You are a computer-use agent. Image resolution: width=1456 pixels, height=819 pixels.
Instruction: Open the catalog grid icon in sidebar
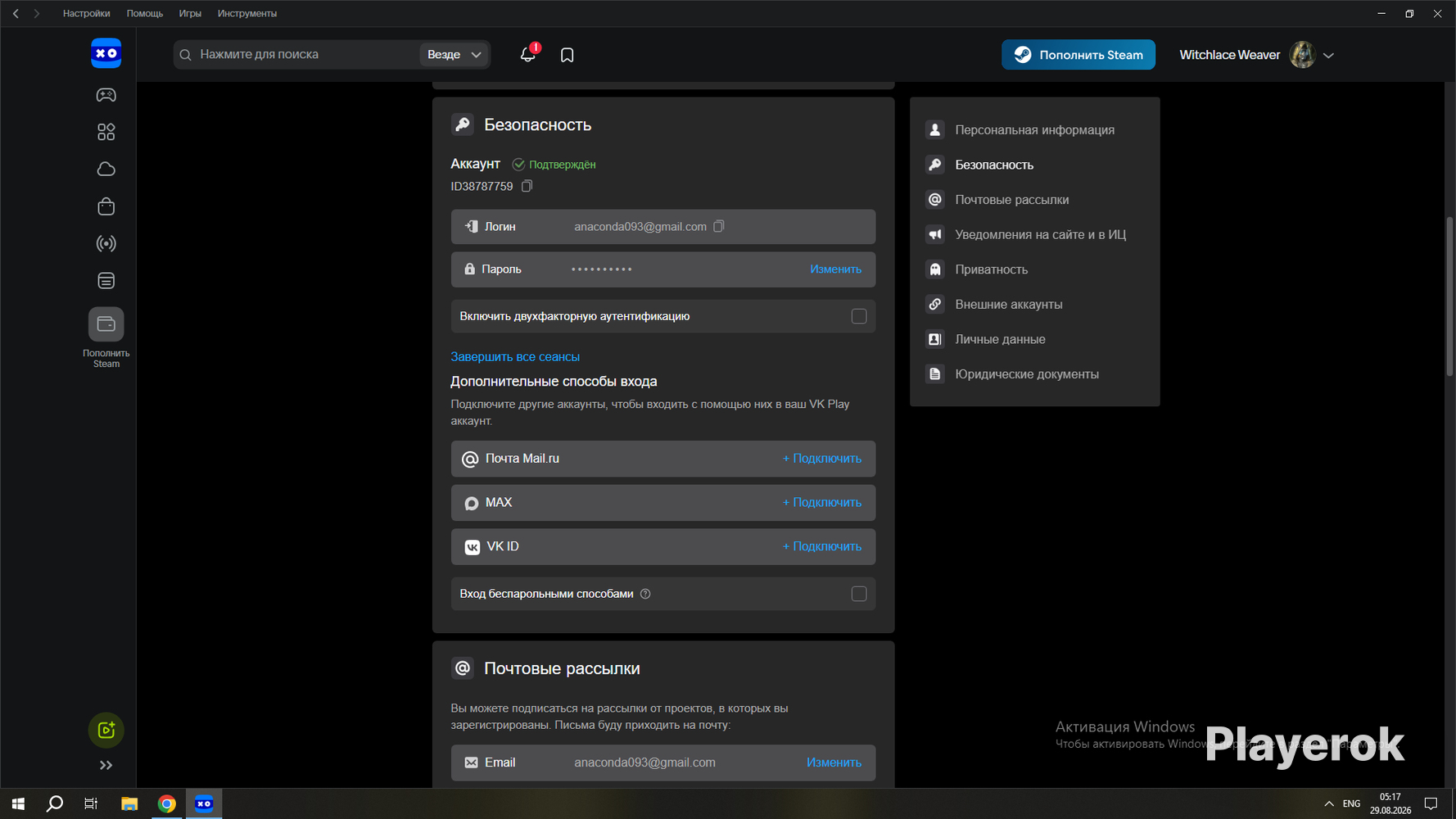point(106,132)
